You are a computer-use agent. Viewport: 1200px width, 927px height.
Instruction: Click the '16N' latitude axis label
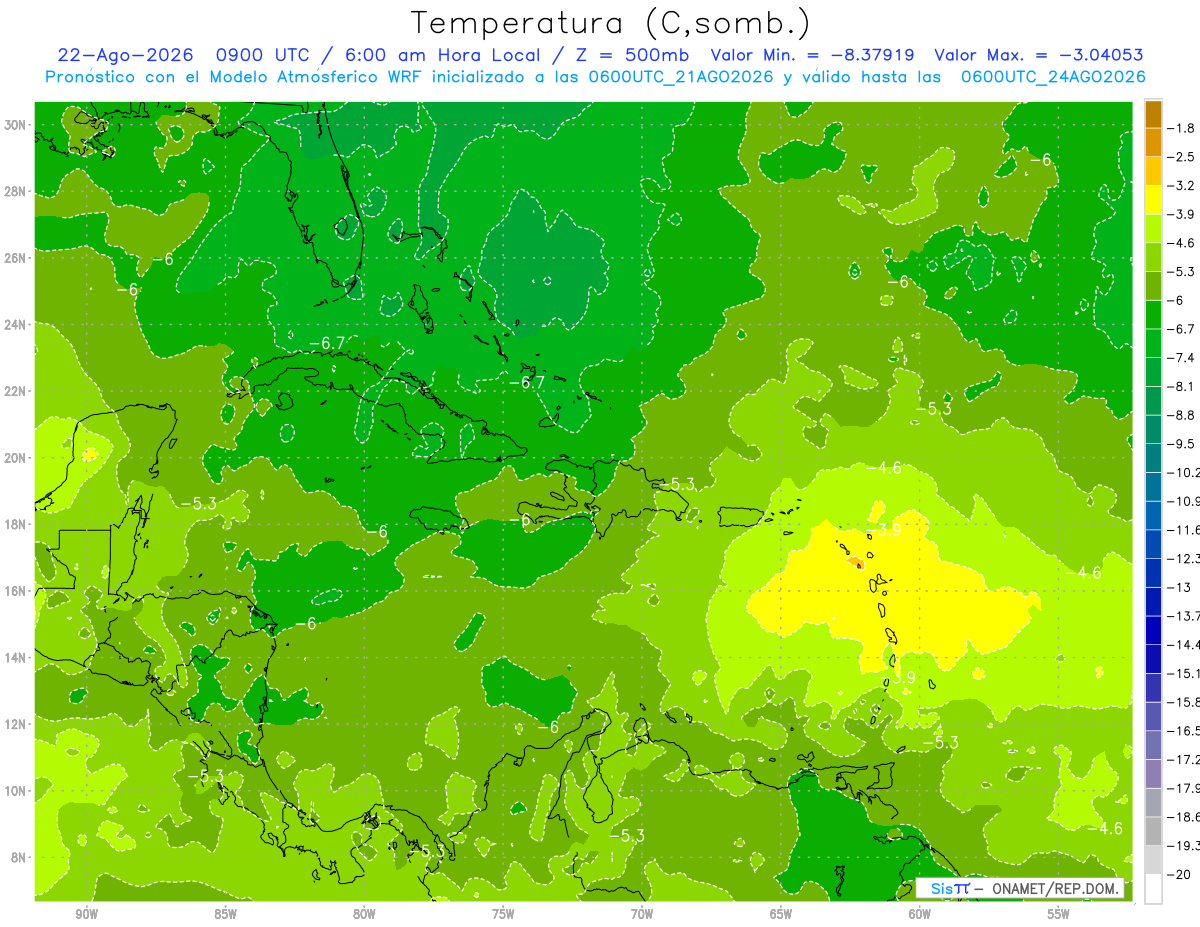(x=15, y=591)
